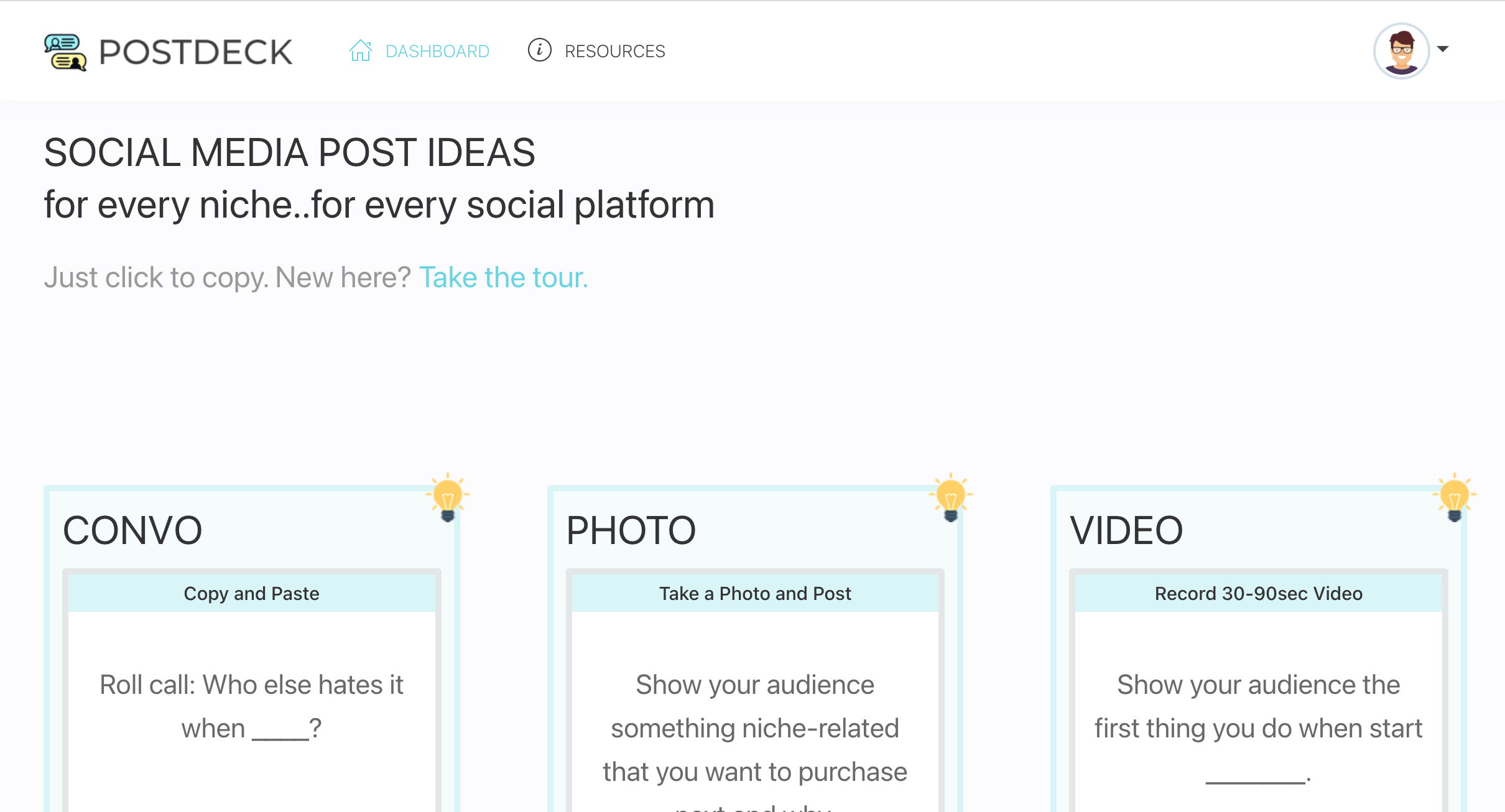Click the 'Take a Photo and Post' header
1505x812 pixels.
click(x=755, y=593)
